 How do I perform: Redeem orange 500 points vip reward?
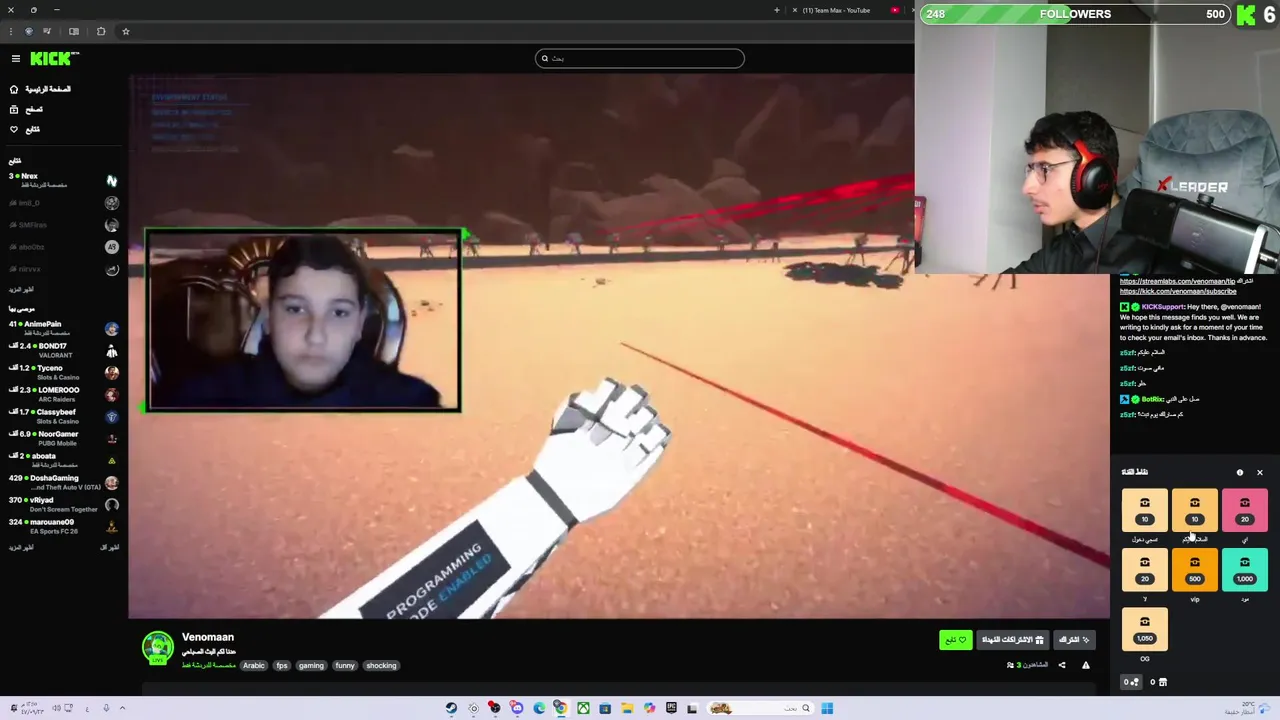(x=1195, y=570)
